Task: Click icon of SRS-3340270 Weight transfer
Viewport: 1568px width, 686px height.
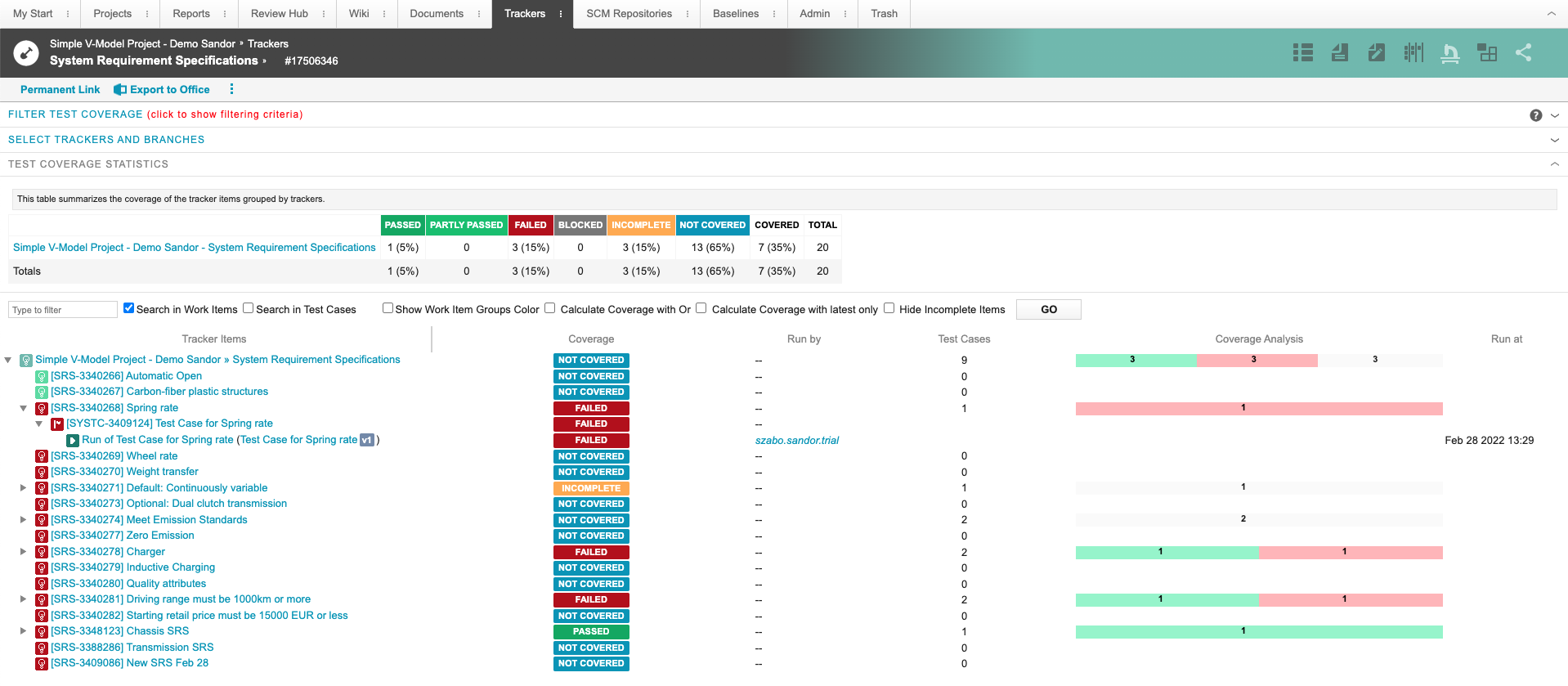Action: 42,473
